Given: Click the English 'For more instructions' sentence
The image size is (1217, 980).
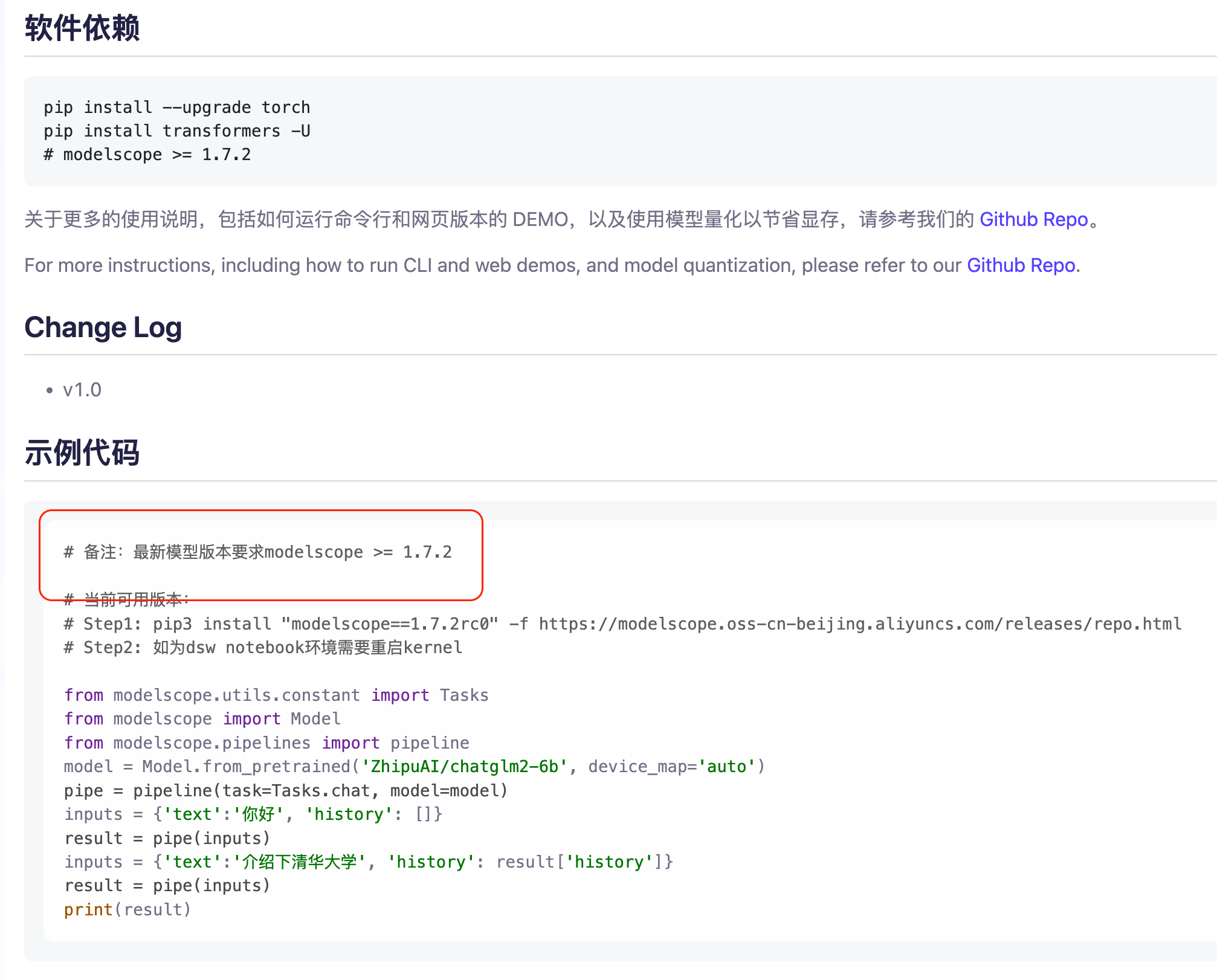Looking at the screenshot, I should [x=552, y=265].
